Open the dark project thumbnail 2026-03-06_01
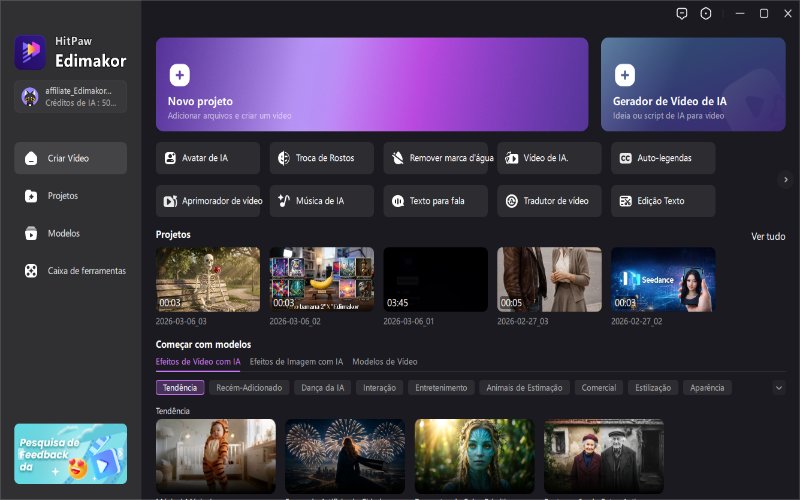This screenshot has height=500, width=800. (435, 280)
